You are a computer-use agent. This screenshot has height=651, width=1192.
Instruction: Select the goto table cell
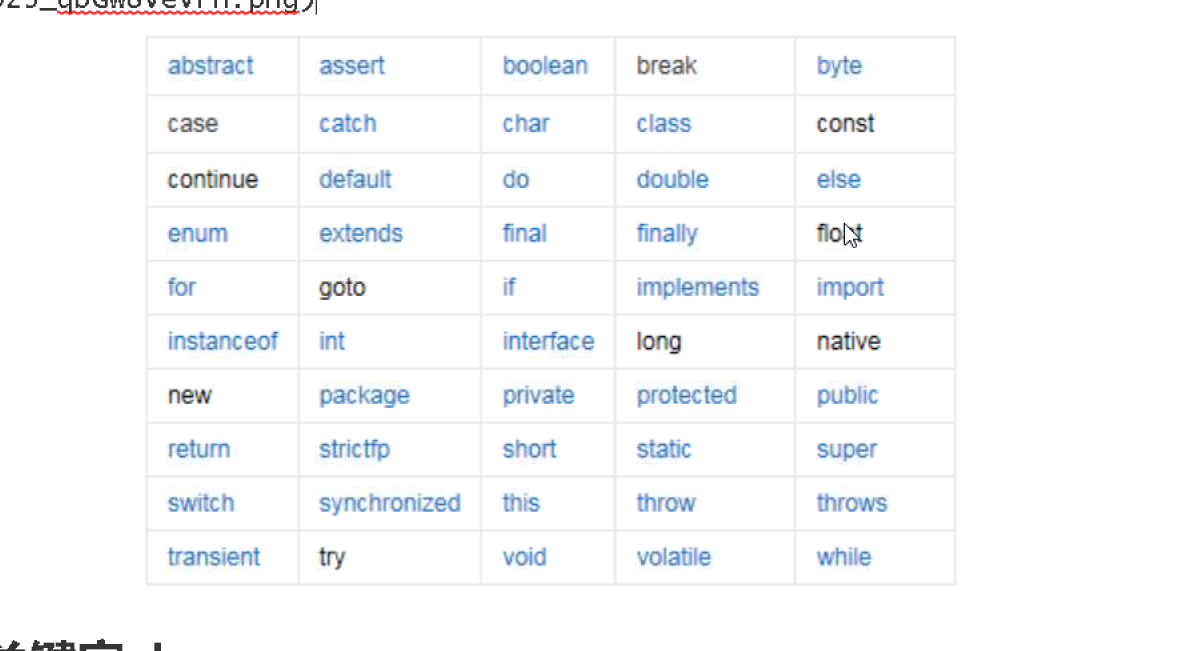point(390,288)
